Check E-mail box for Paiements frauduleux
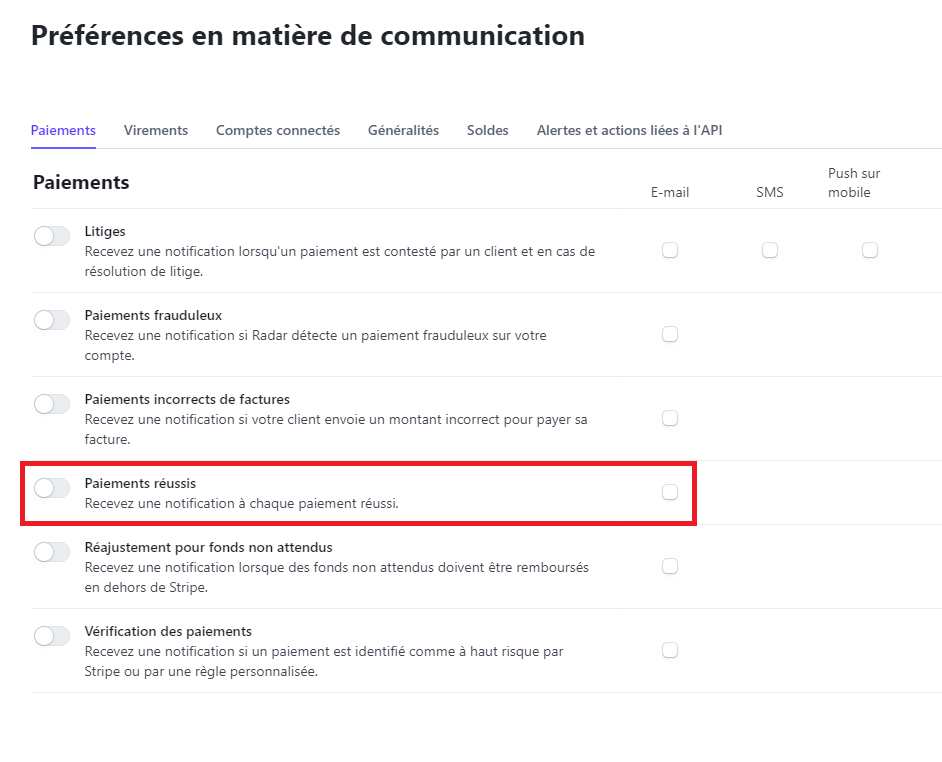Screen dimensions: 942x762 [x=670, y=334]
